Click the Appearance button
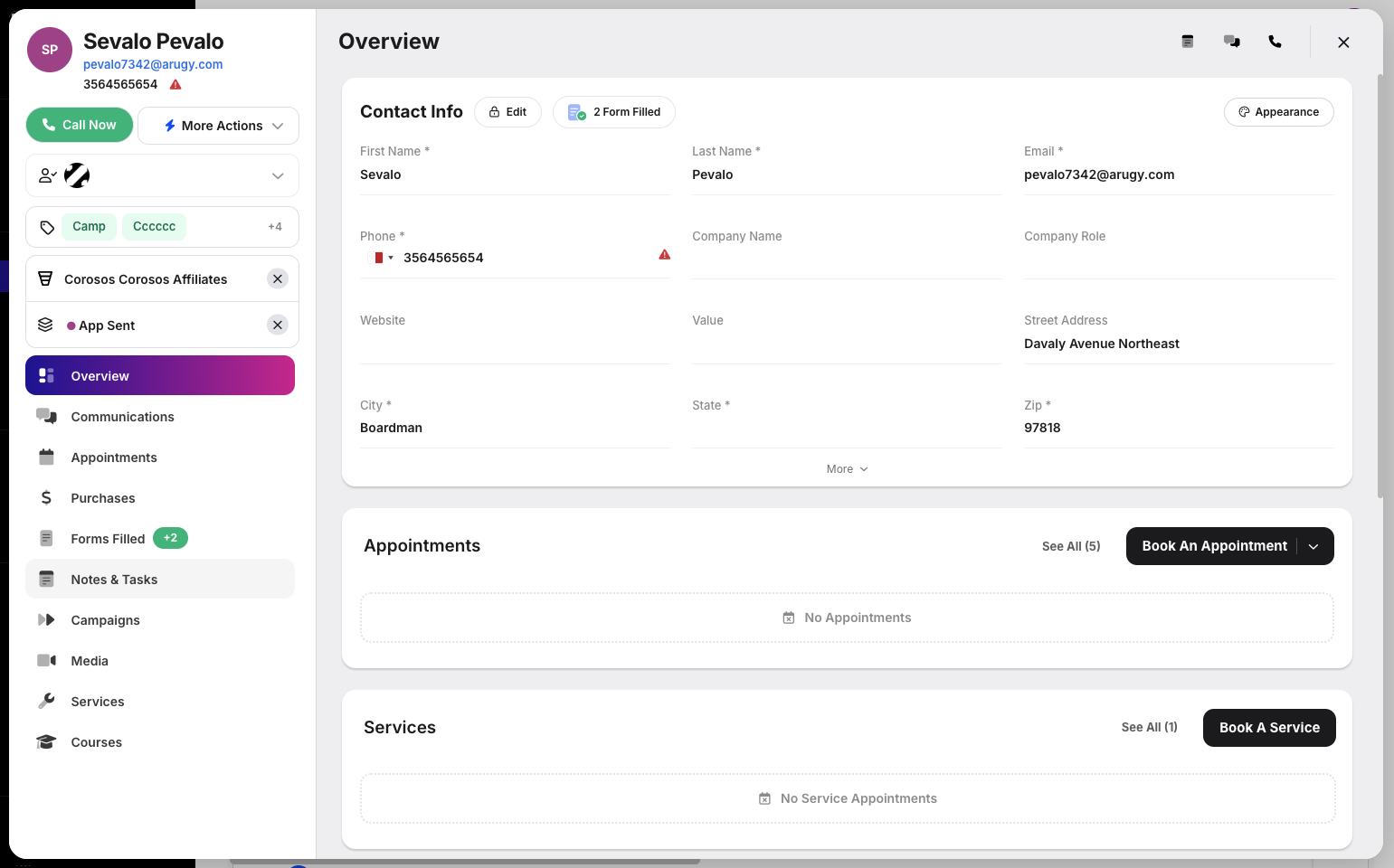This screenshot has width=1394, height=868. pos(1278,112)
